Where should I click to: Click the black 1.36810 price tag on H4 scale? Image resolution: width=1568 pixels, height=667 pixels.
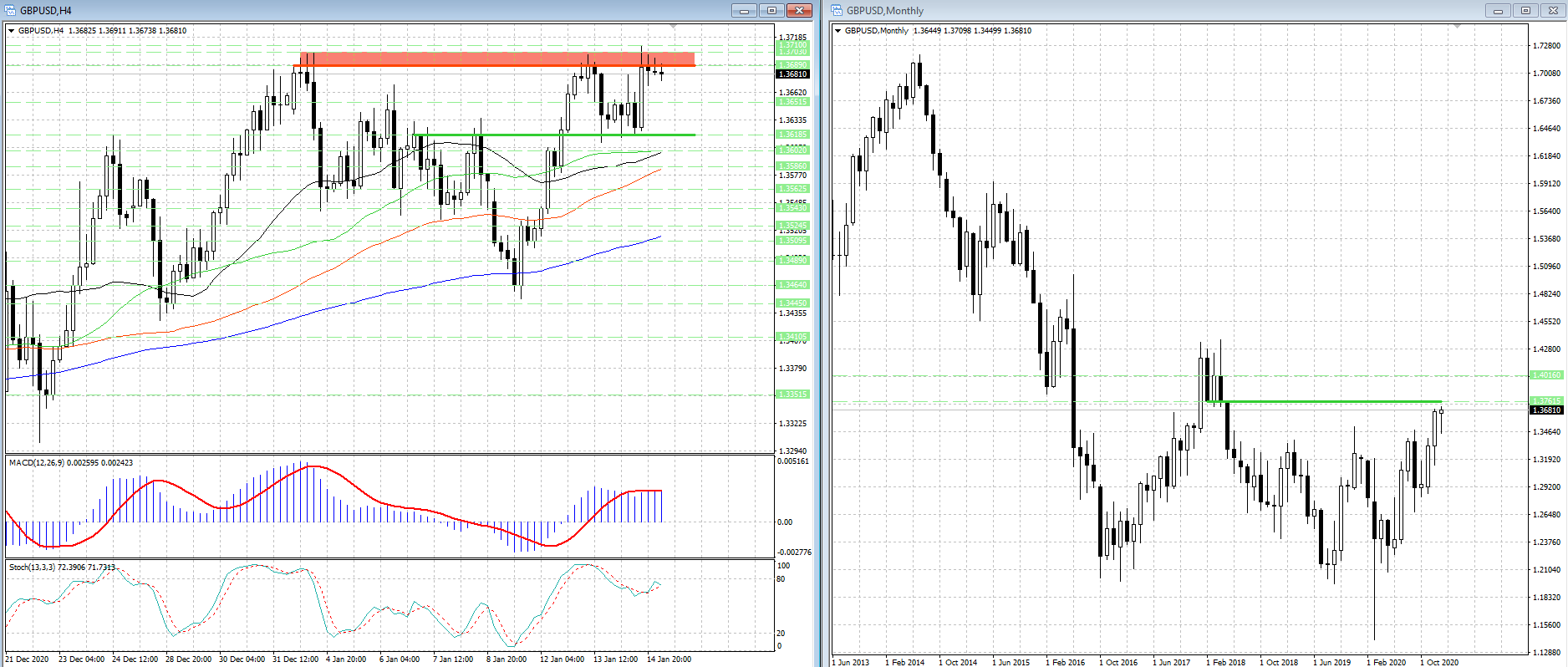[x=793, y=74]
